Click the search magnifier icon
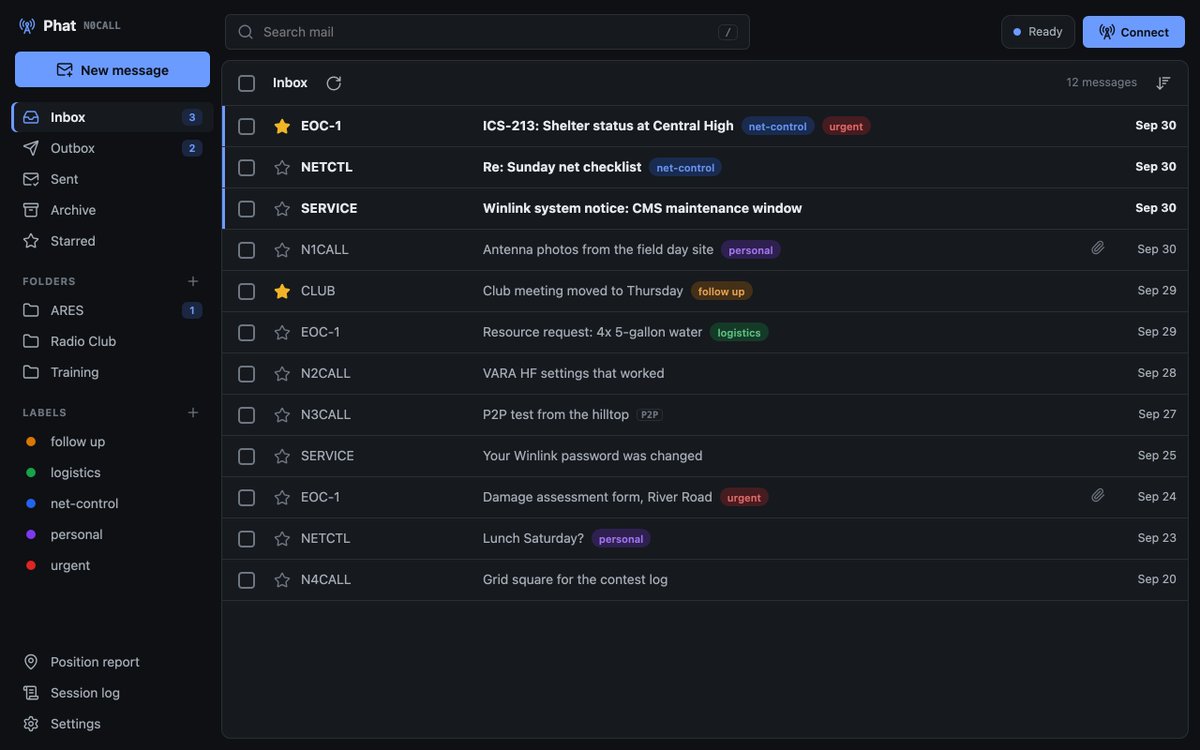 pos(246,32)
